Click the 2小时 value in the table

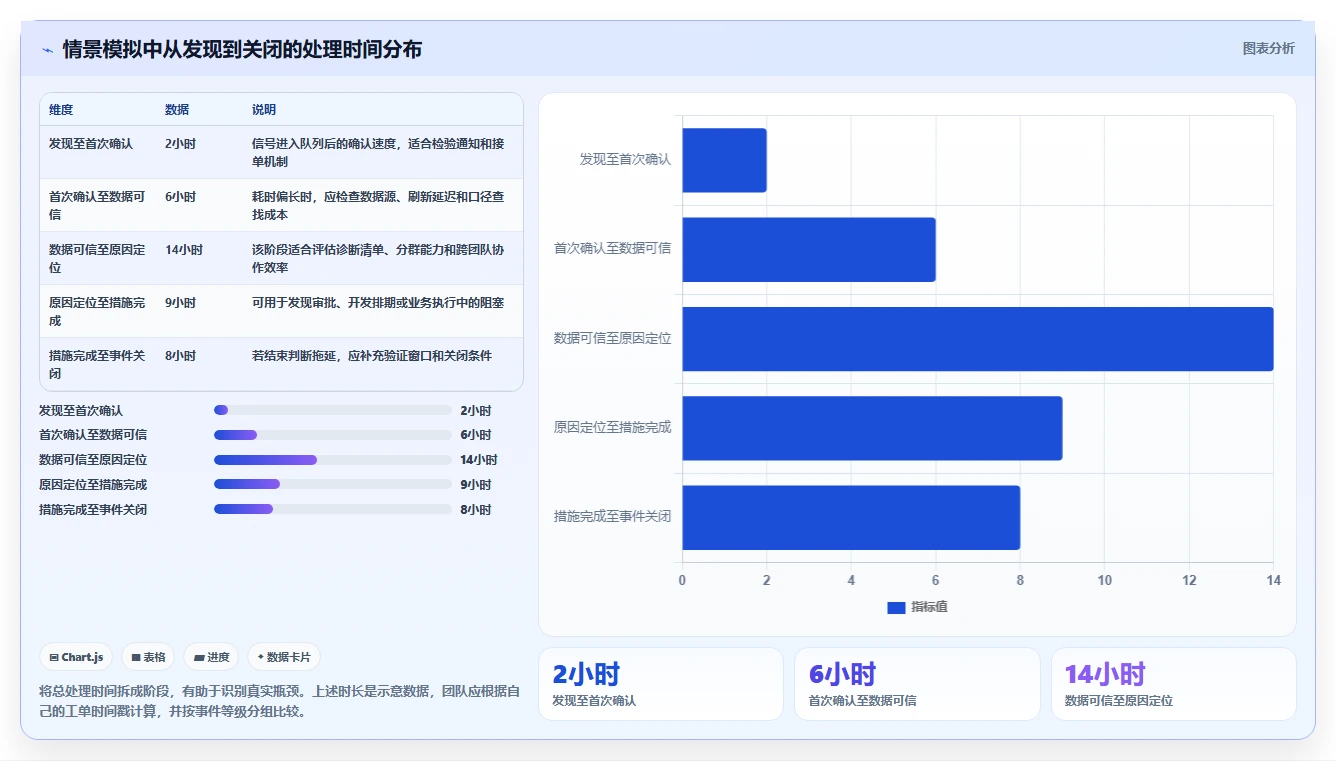(181, 144)
